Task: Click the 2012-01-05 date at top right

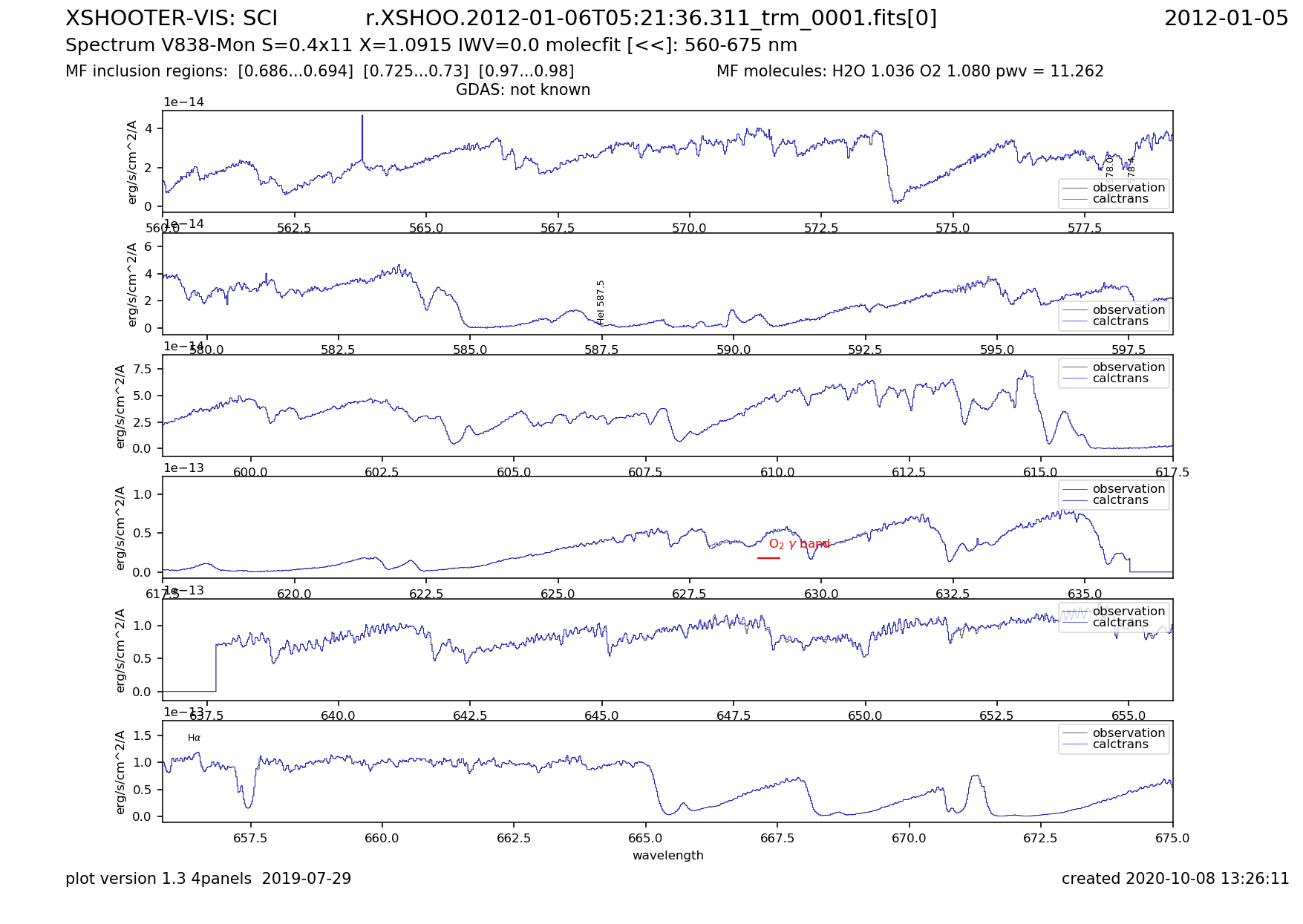Action: pyautogui.click(x=1225, y=19)
